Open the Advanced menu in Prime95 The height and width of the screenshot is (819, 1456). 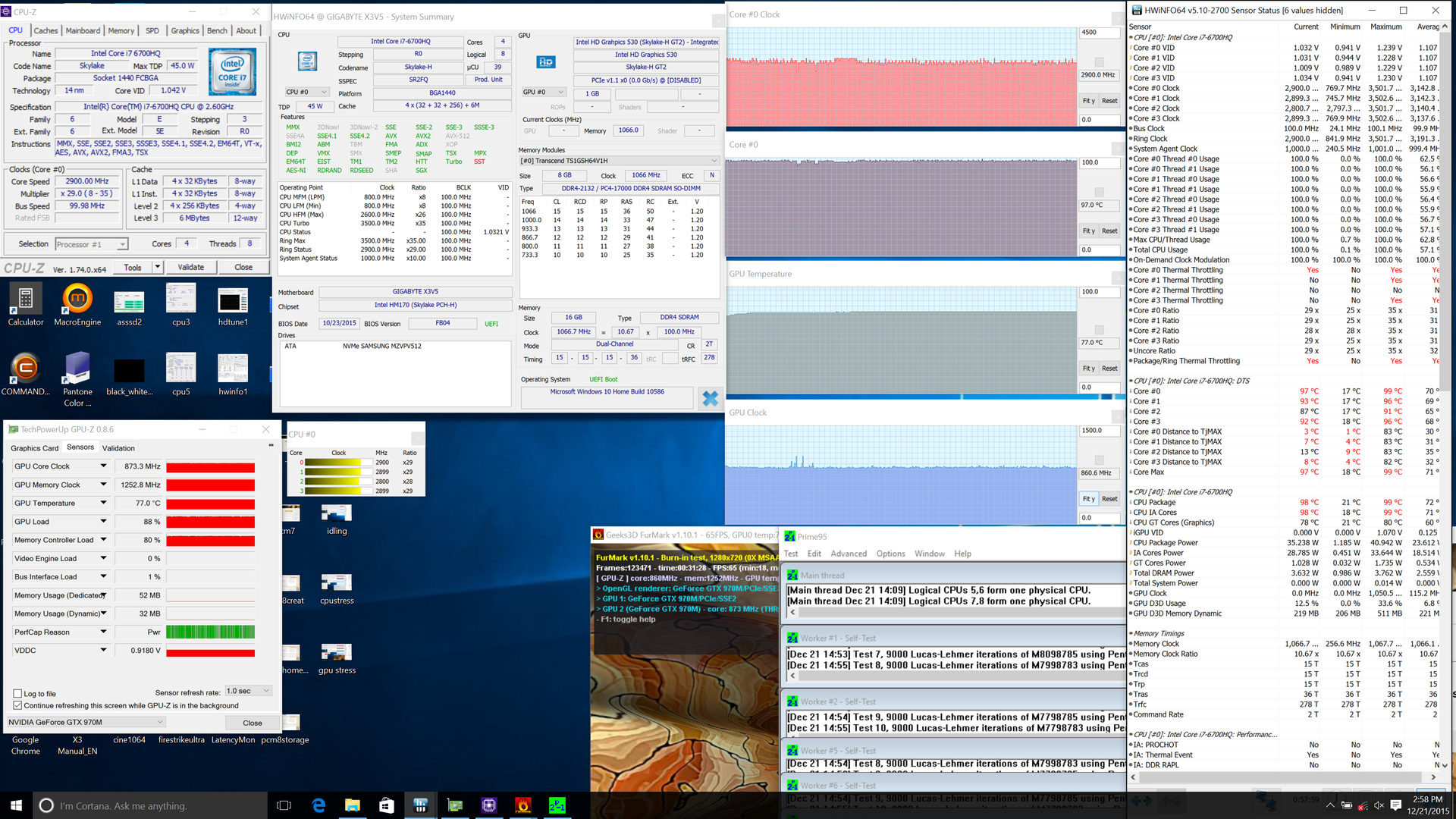coord(848,554)
